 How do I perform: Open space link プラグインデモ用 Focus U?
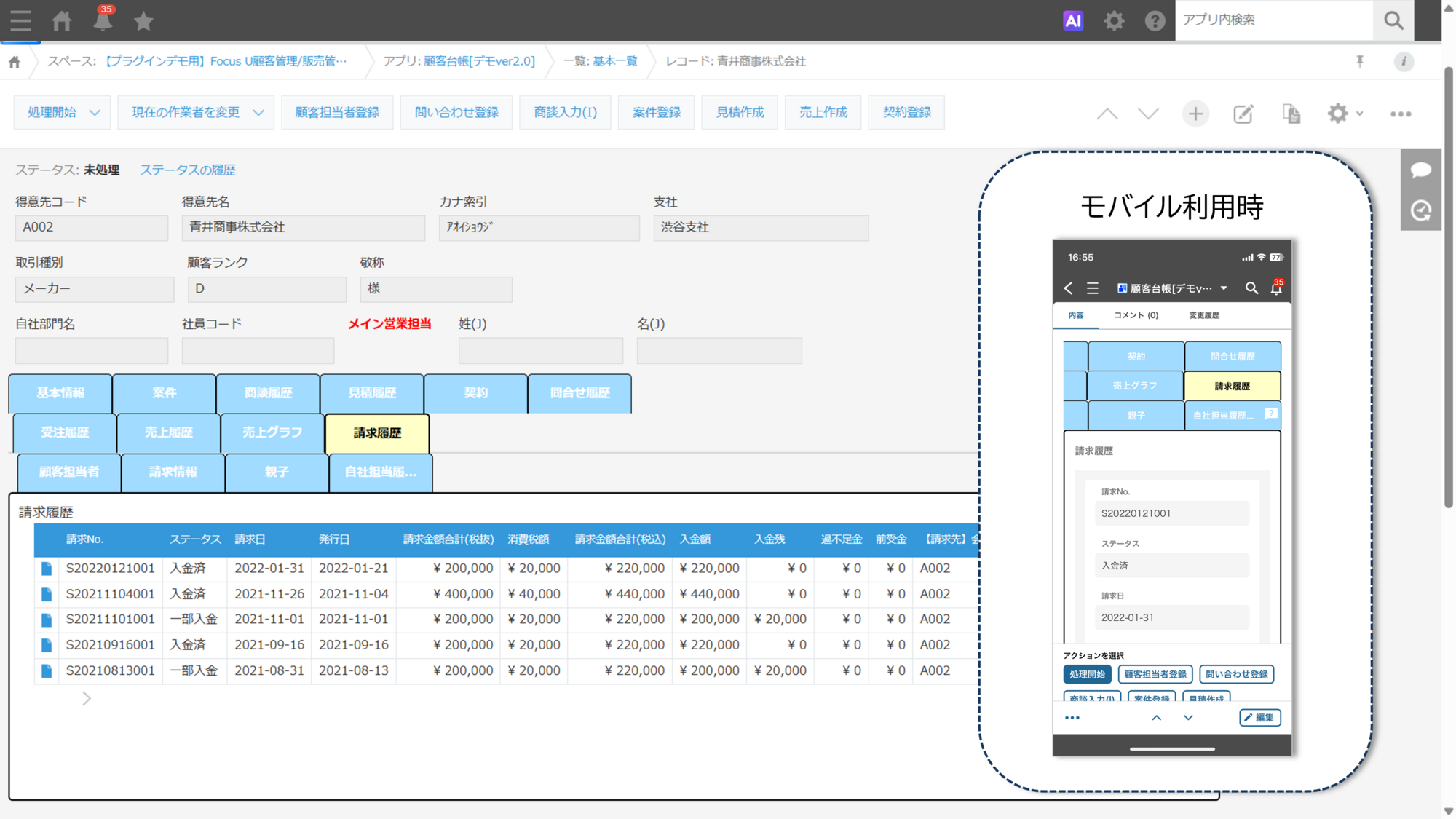(x=225, y=61)
